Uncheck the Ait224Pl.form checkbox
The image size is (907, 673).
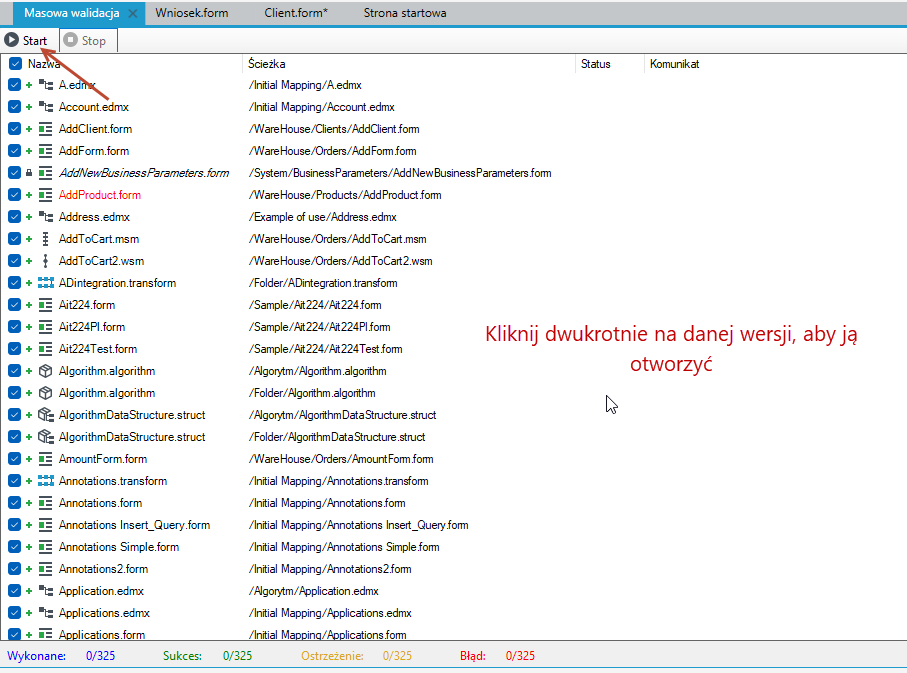(15, 327)
